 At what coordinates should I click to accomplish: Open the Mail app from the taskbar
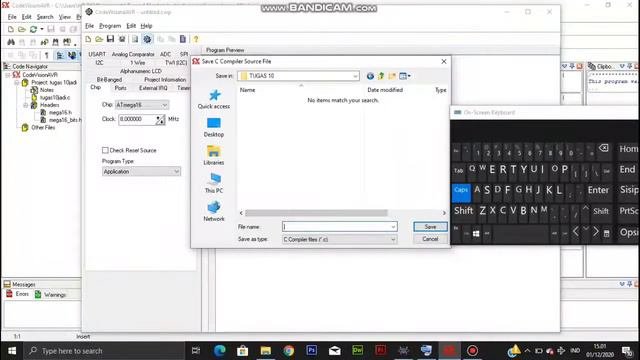(335, 351)
